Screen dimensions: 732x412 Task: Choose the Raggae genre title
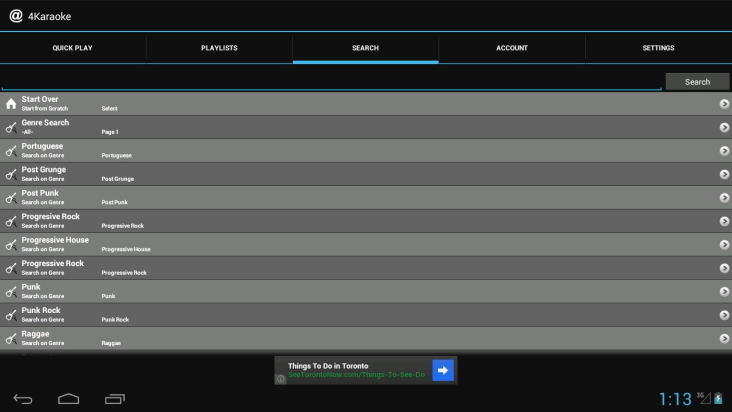tap(35, 334)
